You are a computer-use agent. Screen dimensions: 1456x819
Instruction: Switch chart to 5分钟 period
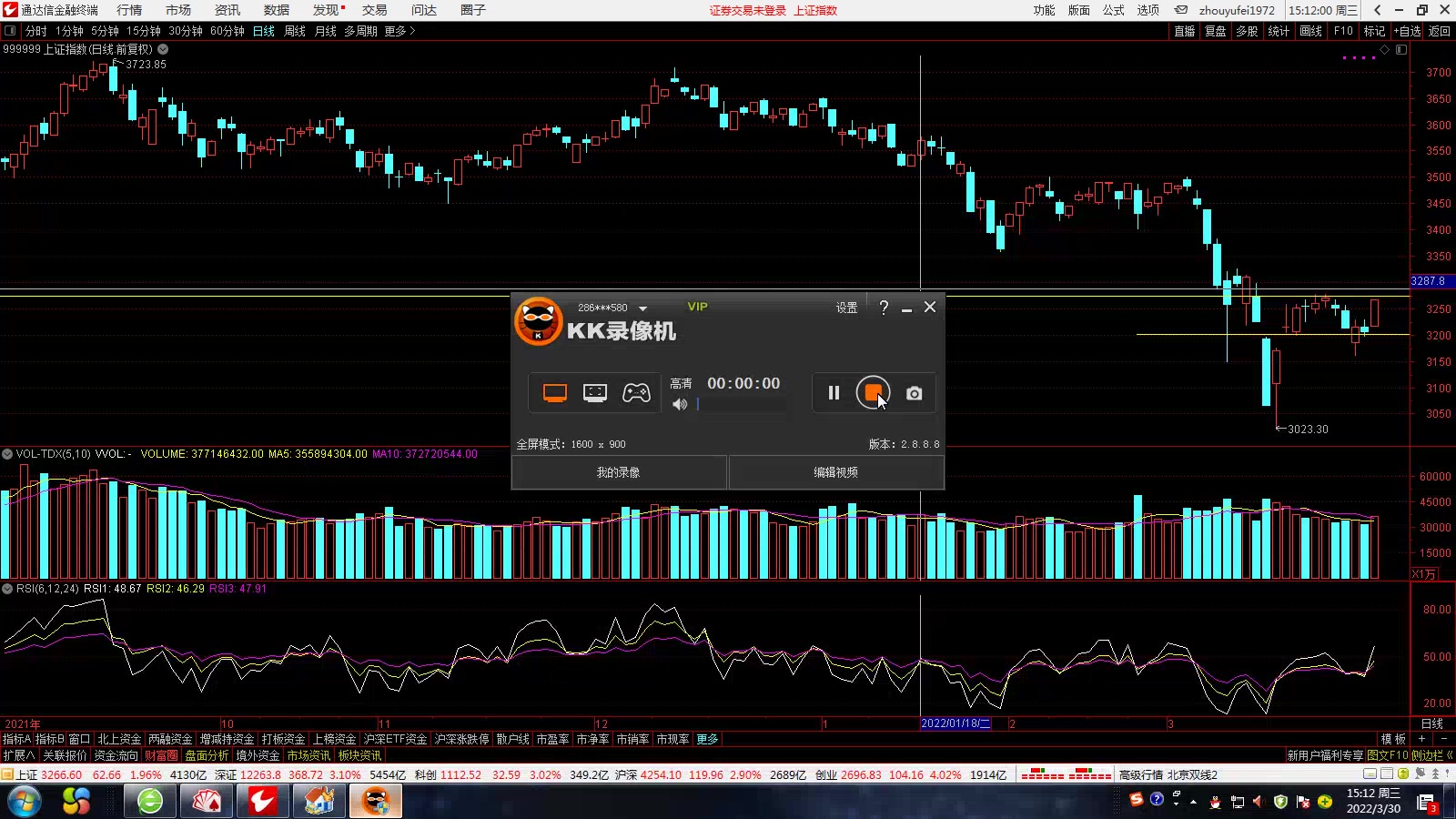click(x=105, y=31)
